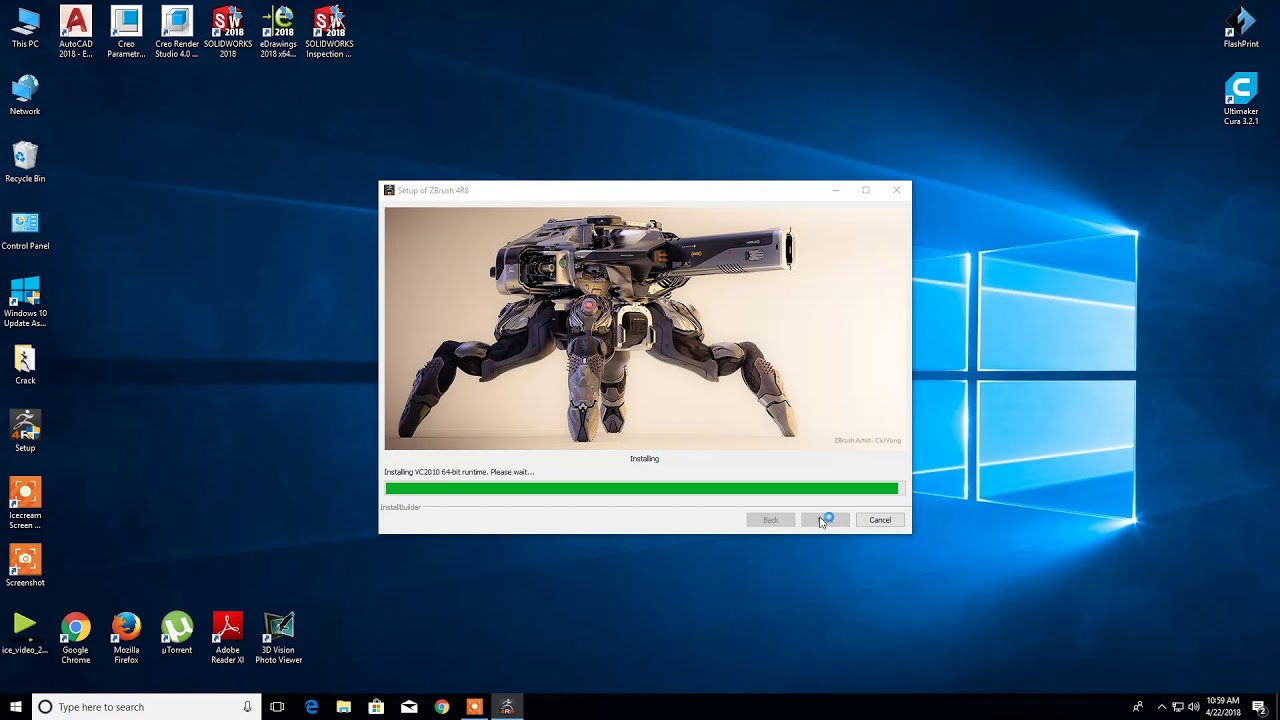This screenshot has width=1280, height=720.
Task: Launch Microsoft Edge from the taskbar
Action: click(x=311, y=707)
